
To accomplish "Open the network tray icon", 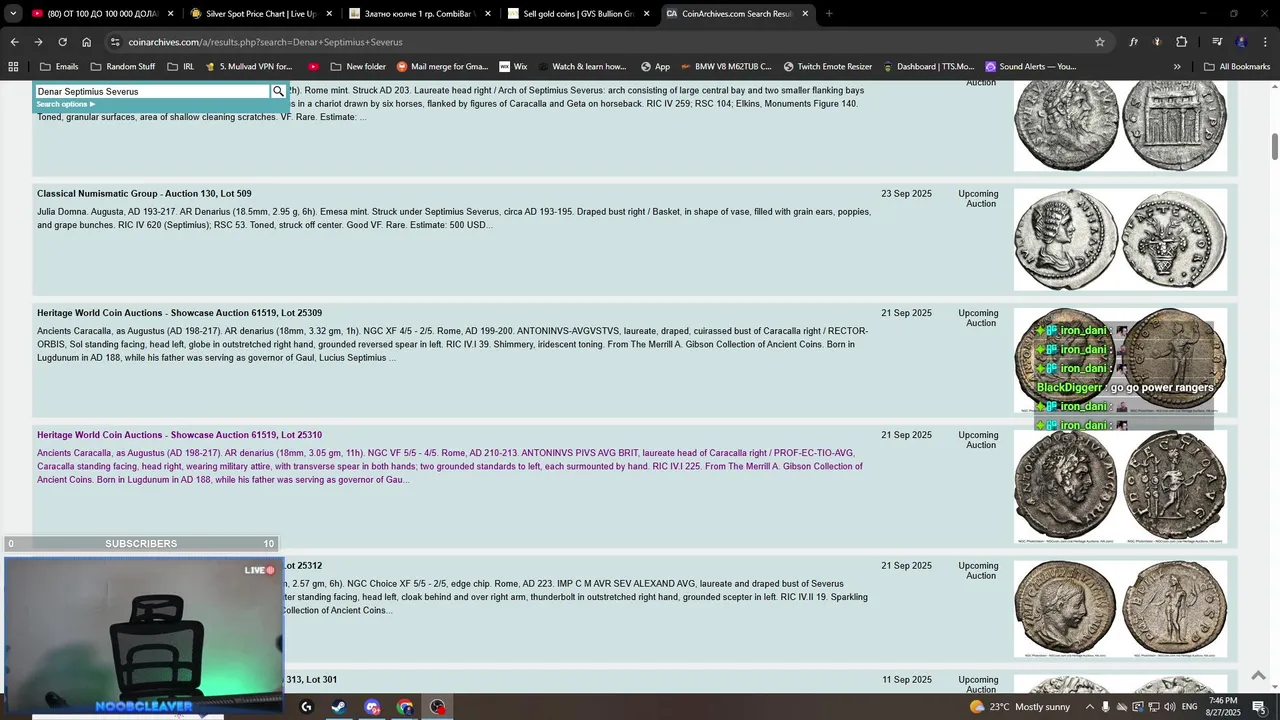I will click(x=1153, y=707).
